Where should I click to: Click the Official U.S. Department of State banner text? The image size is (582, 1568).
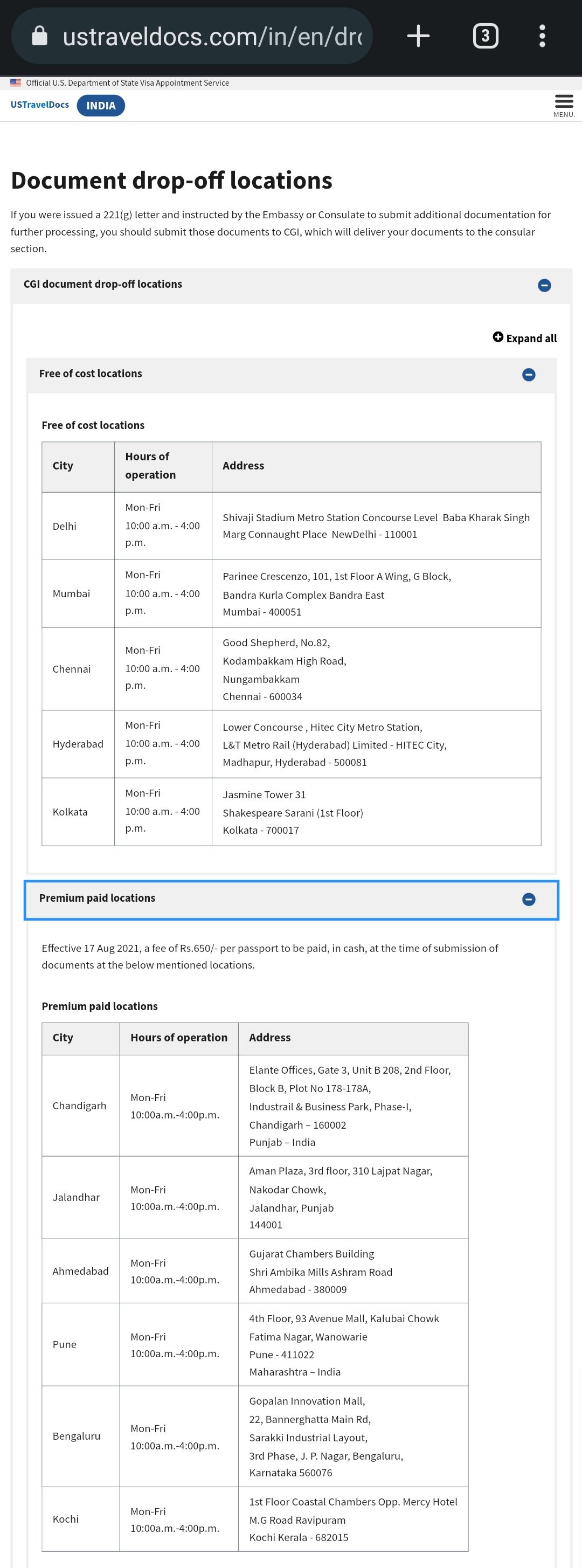[127, 83]
